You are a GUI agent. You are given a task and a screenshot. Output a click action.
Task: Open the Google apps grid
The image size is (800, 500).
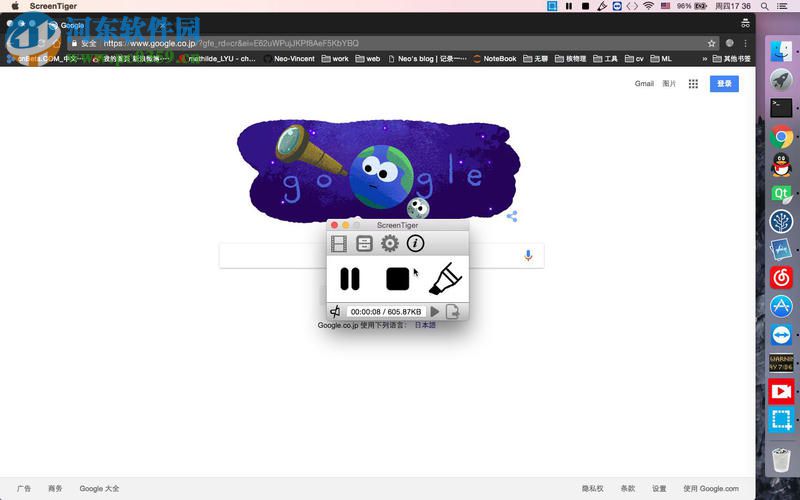tap(693, 84)
